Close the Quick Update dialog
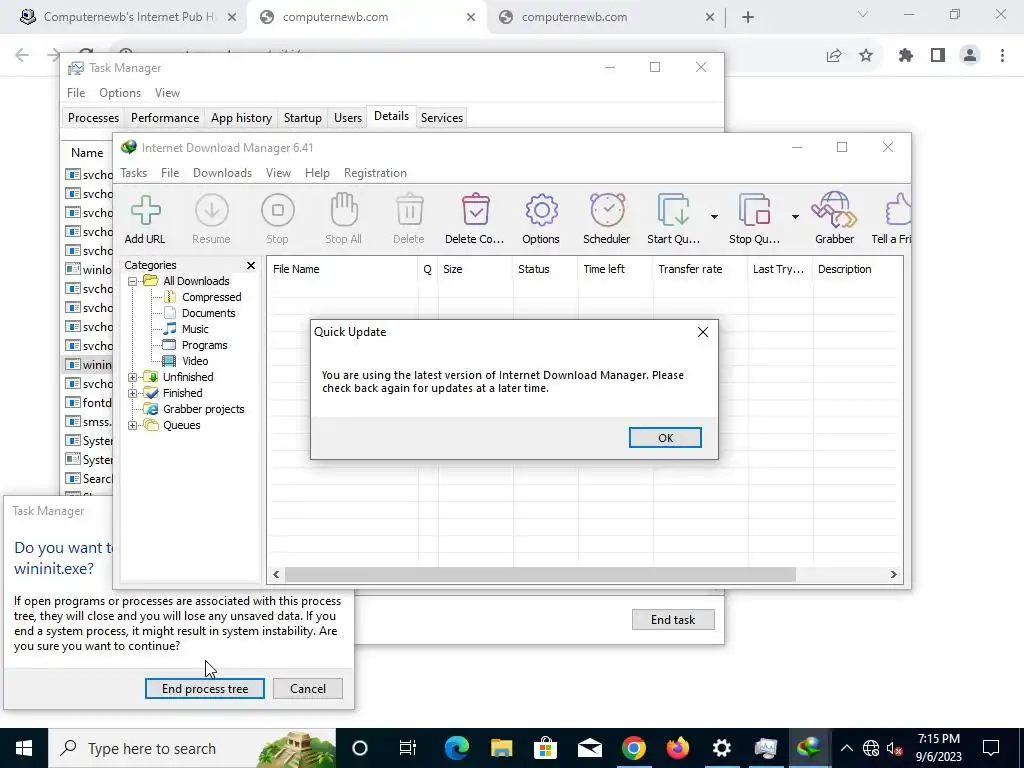The image size is (1024, 768). click(x=703, y=332)
